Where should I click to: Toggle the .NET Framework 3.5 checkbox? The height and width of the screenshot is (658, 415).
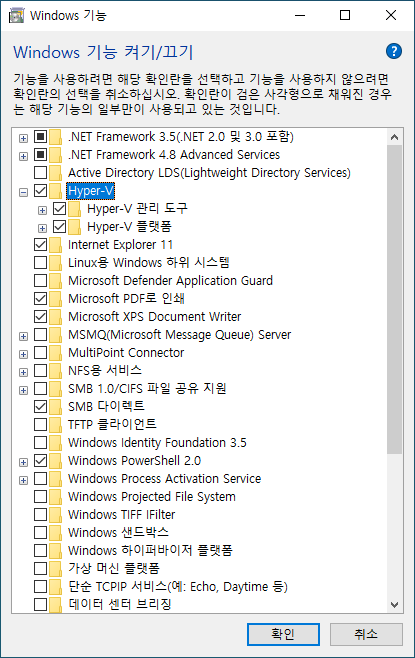coord(40,137)
